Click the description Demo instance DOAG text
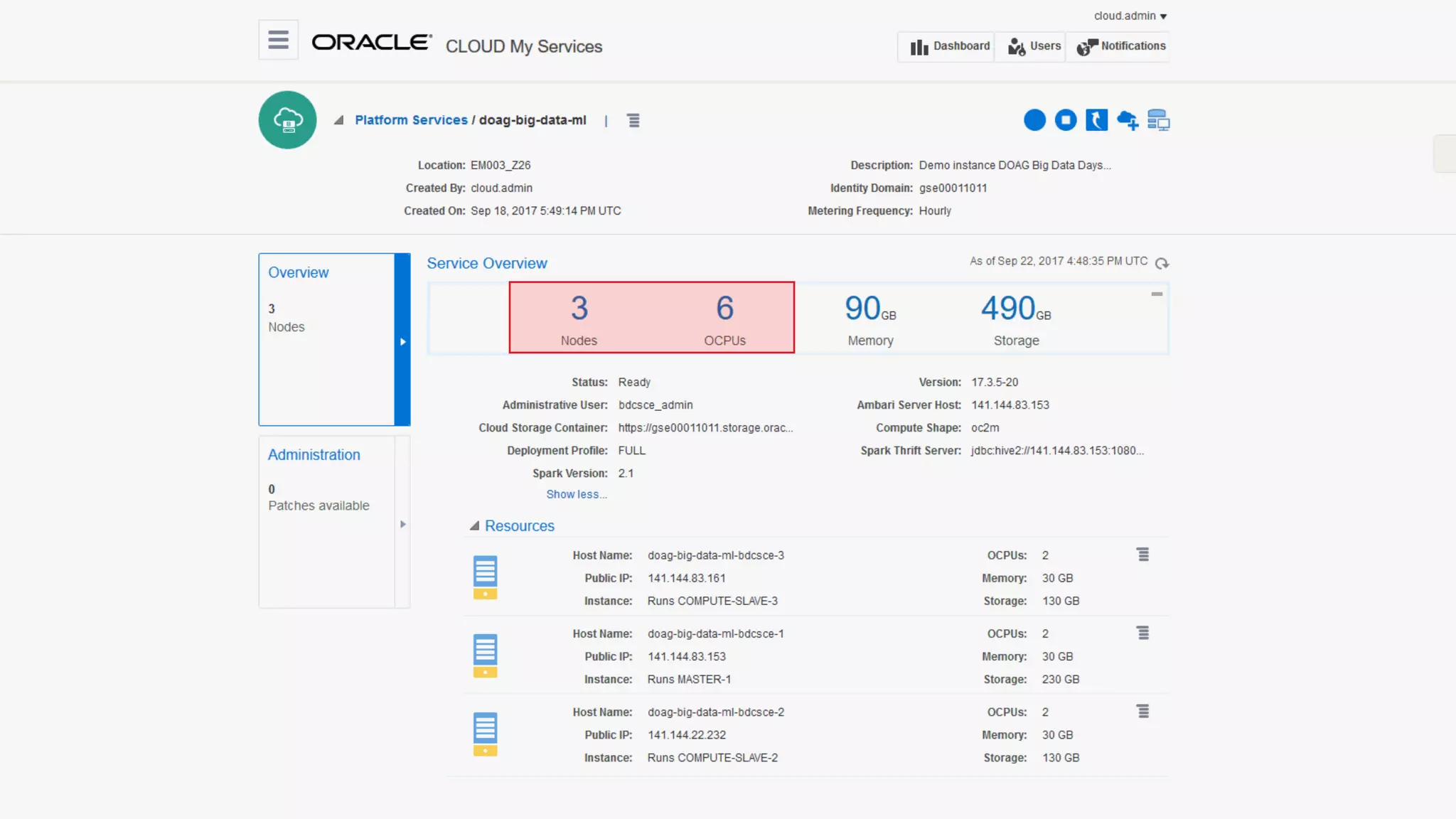Screen dimensions: 1456x819 point(1015,165)
